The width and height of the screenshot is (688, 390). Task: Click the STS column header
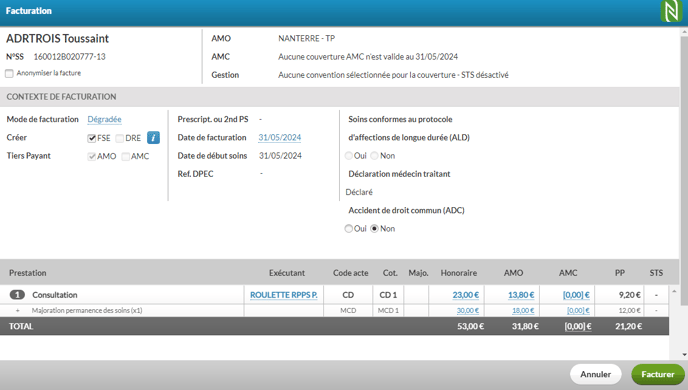click(x=656, y=273)
